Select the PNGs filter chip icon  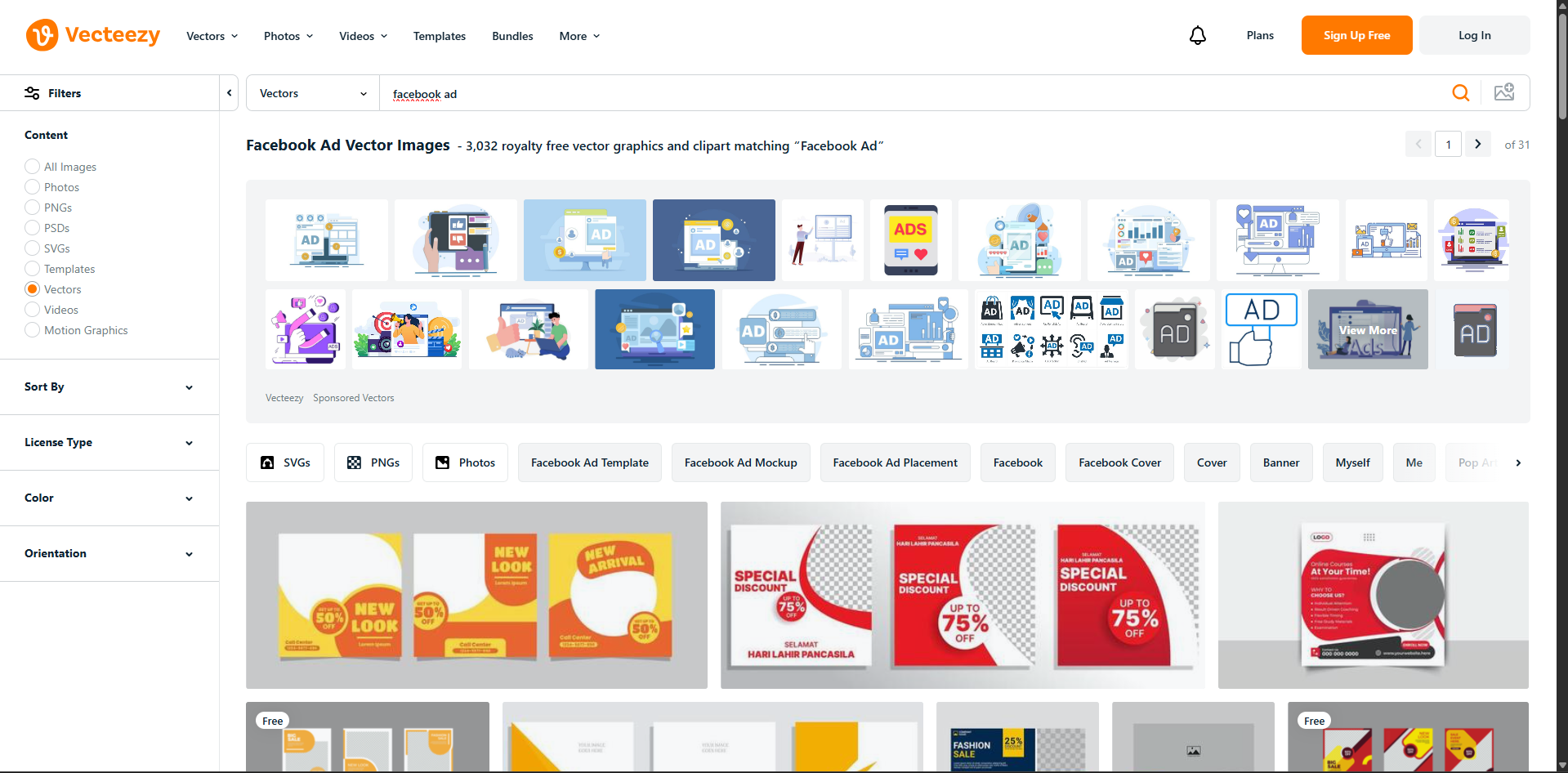click(x=355, y=462)
